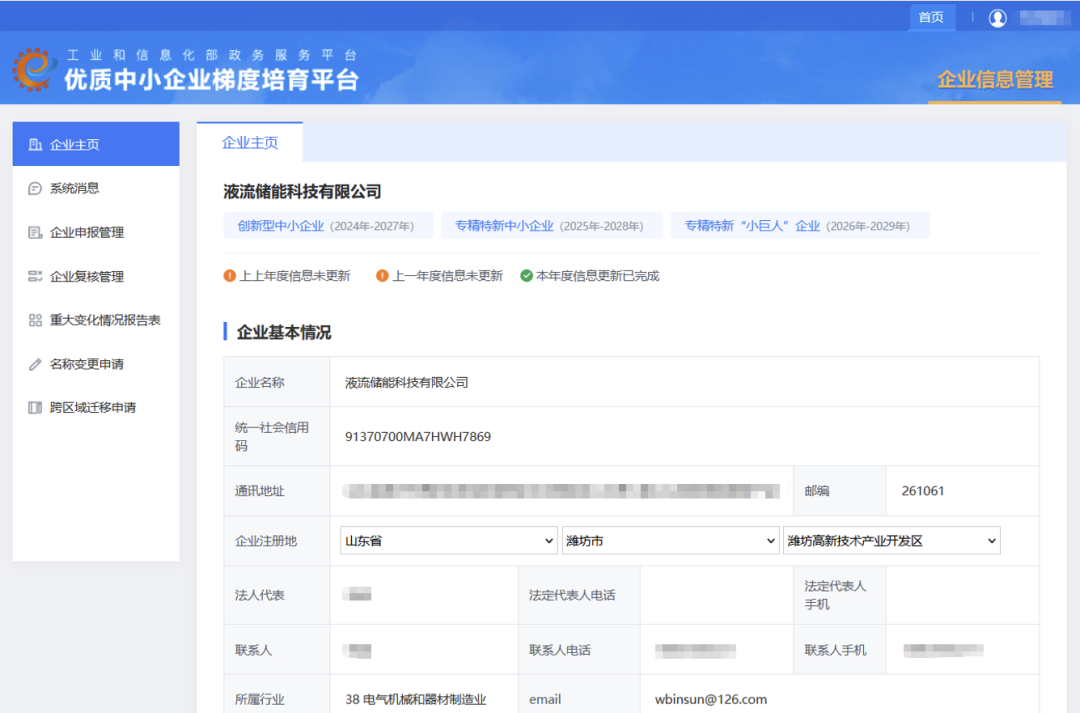Click the 工业和信息化部政务服务平台 subtitle

coord(211,54)
